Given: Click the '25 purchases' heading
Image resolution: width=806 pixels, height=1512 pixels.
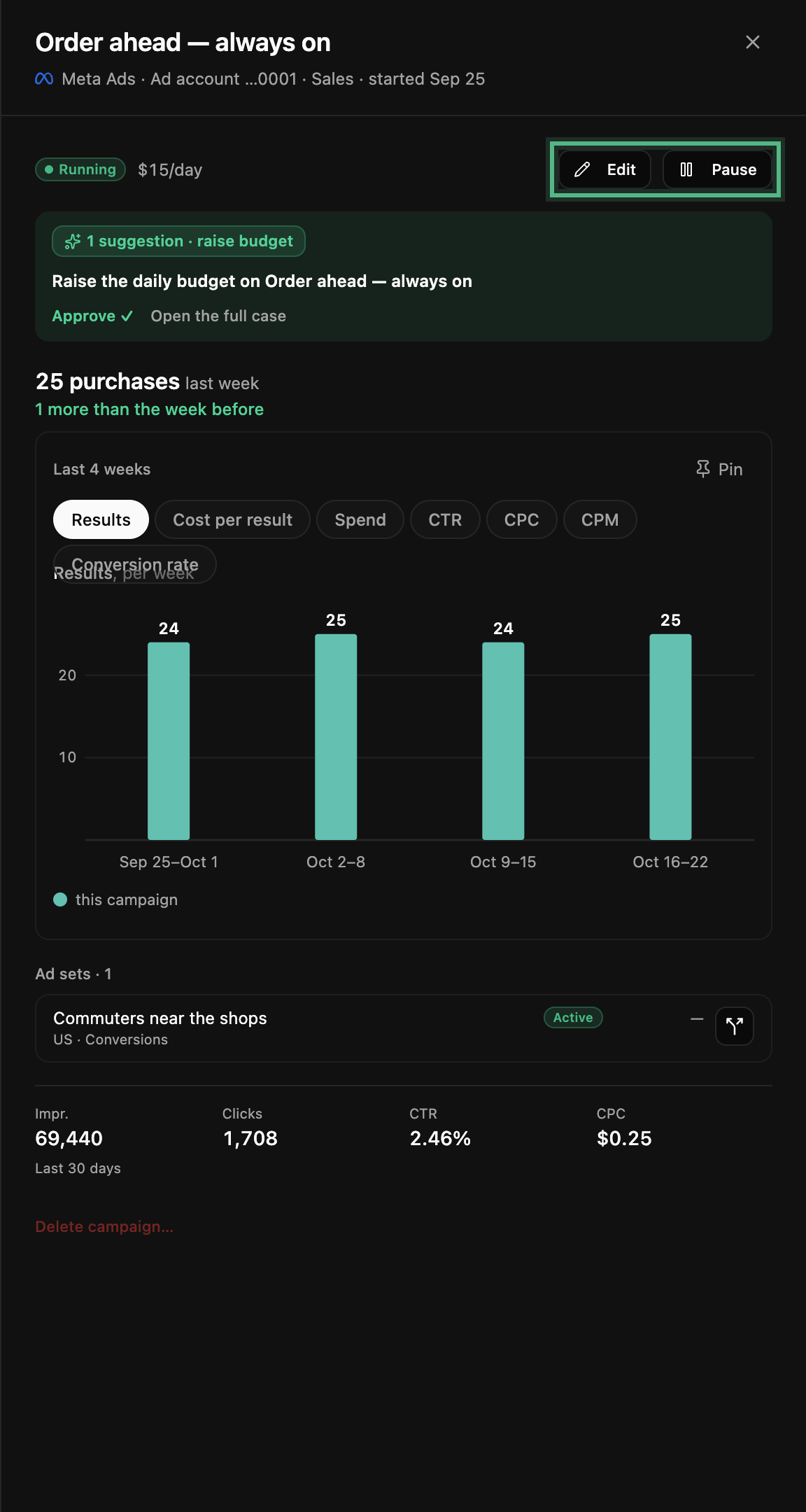Looking at the screenshot, I should point(108,381).
